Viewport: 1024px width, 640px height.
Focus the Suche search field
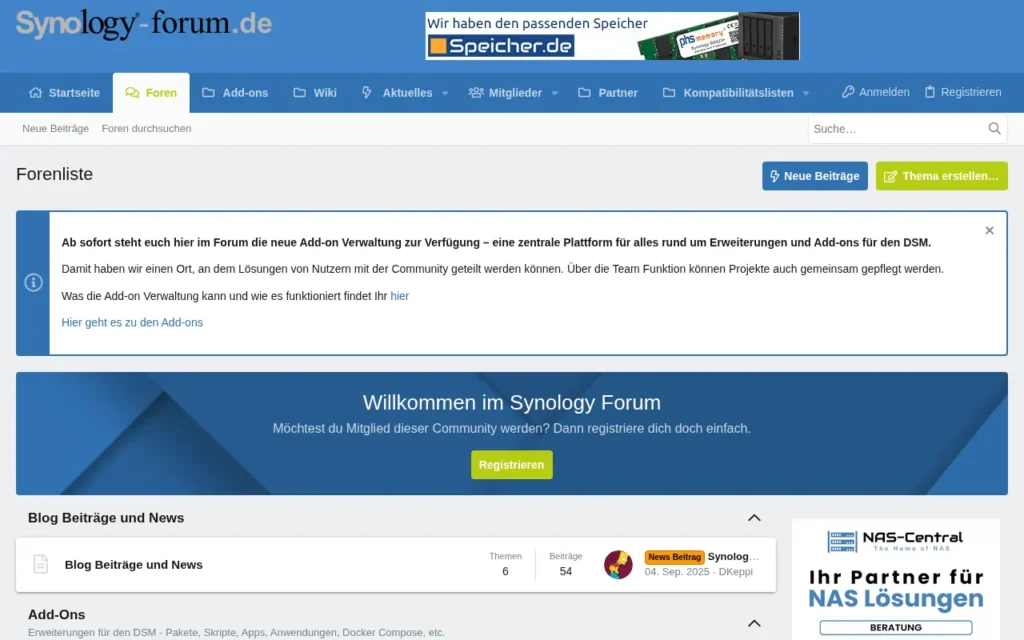pos(895,129)
